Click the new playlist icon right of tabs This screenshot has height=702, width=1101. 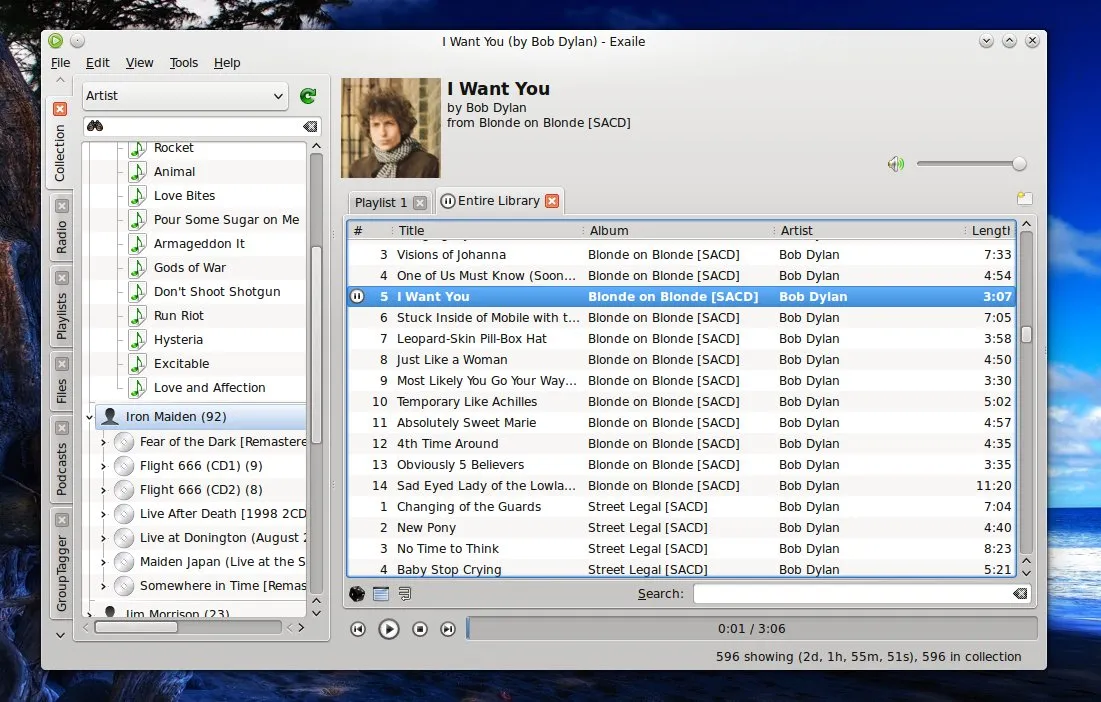click(x=1024, y=198)
